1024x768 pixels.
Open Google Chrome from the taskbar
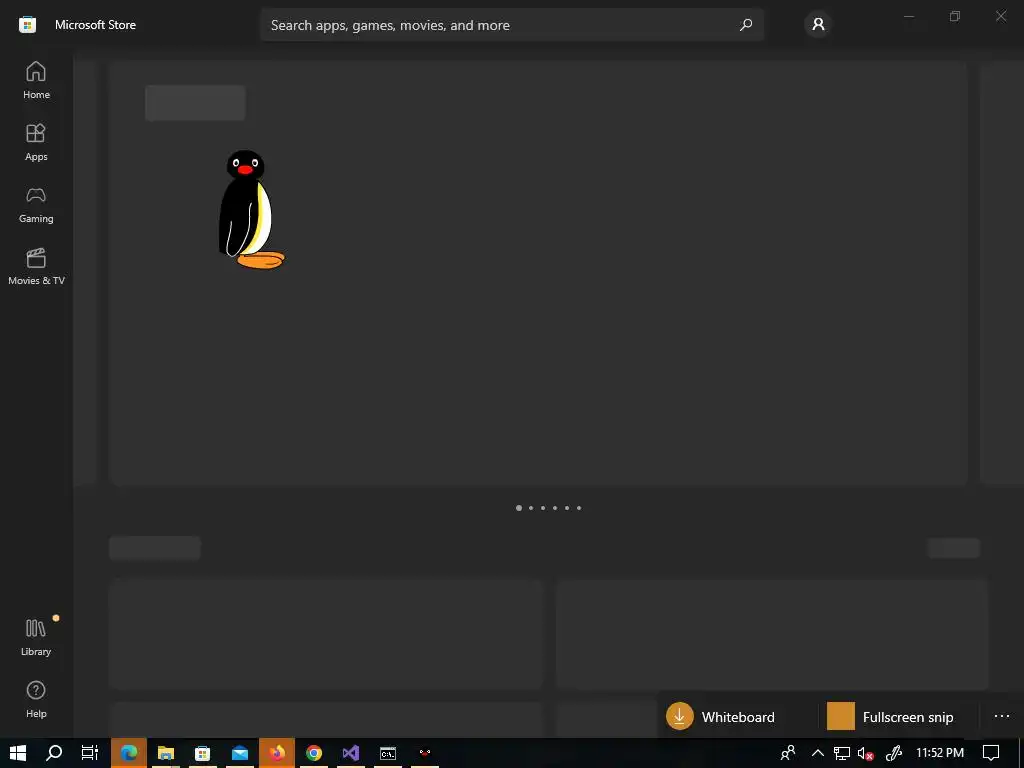(314, 753)
